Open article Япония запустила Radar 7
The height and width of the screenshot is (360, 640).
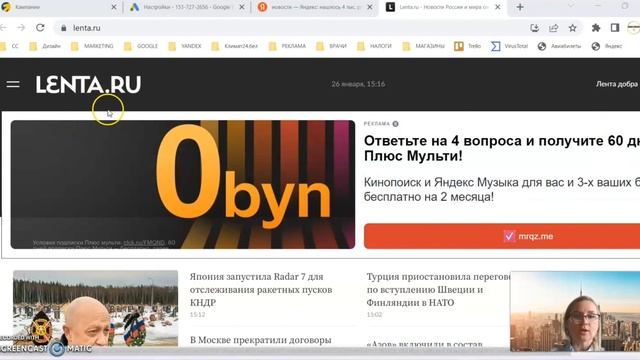pyautogui.click(x=261, y=289)
